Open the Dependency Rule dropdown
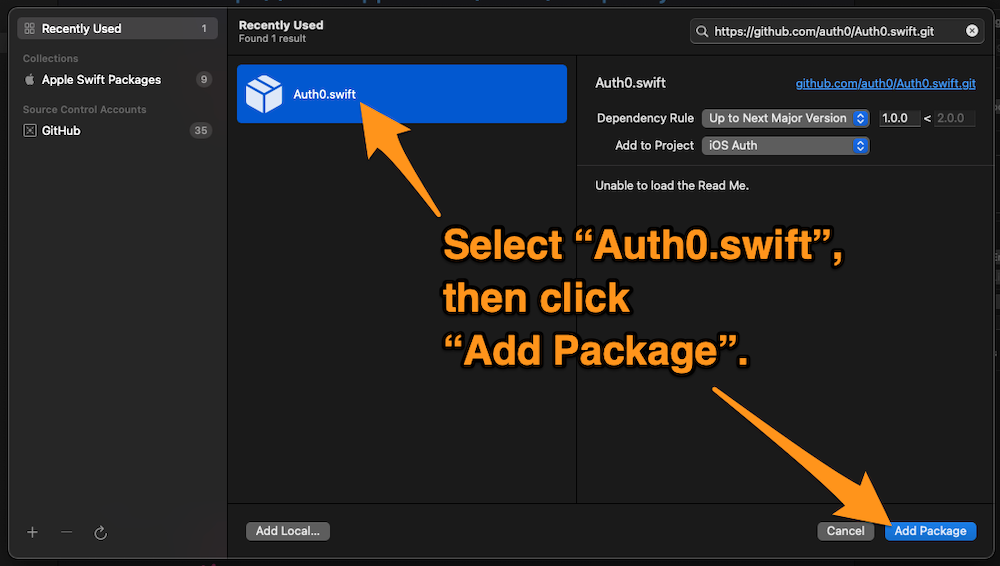1000x566 pixels. point(786,118)
